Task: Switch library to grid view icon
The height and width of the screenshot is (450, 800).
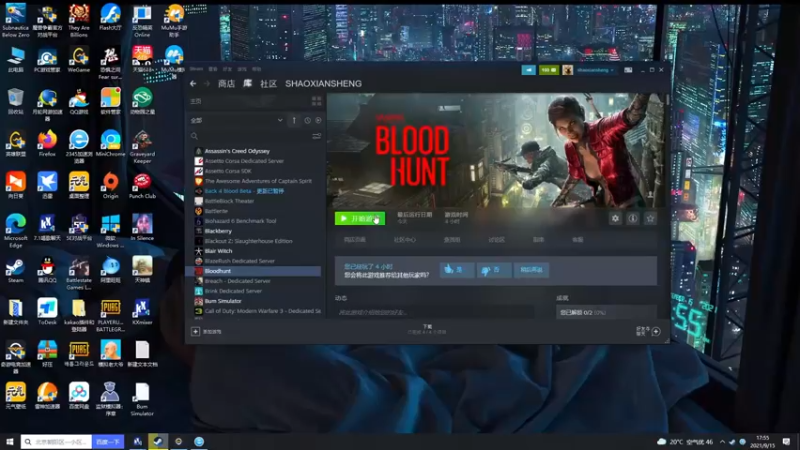Action: (316, 101)
